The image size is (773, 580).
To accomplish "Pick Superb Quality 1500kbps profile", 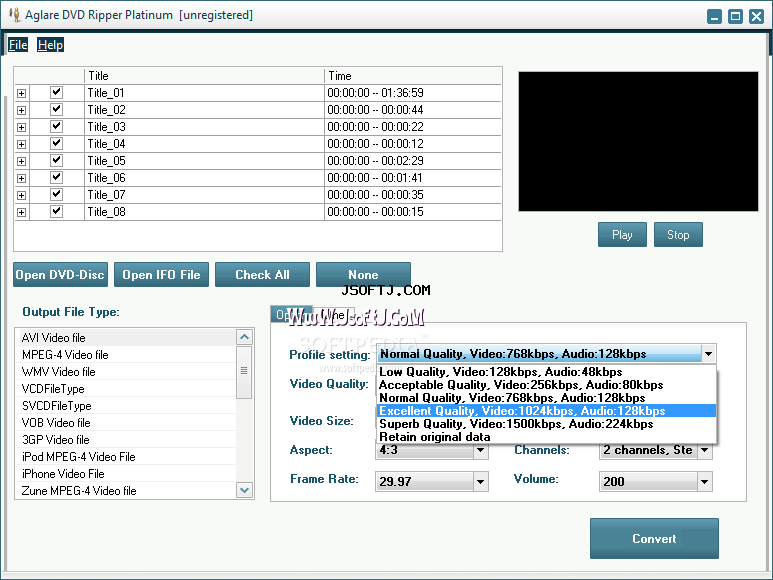I will click(x=547, y=424).
